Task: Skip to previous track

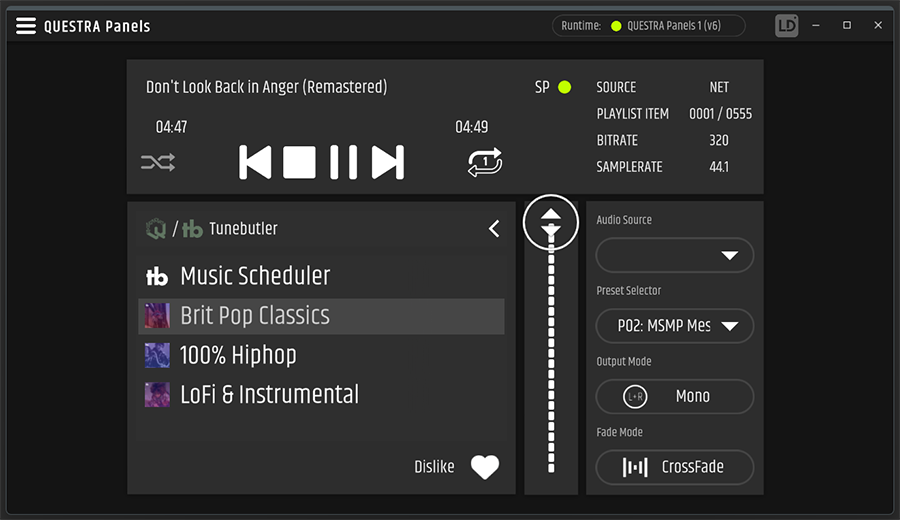Action: coord(255,162)
